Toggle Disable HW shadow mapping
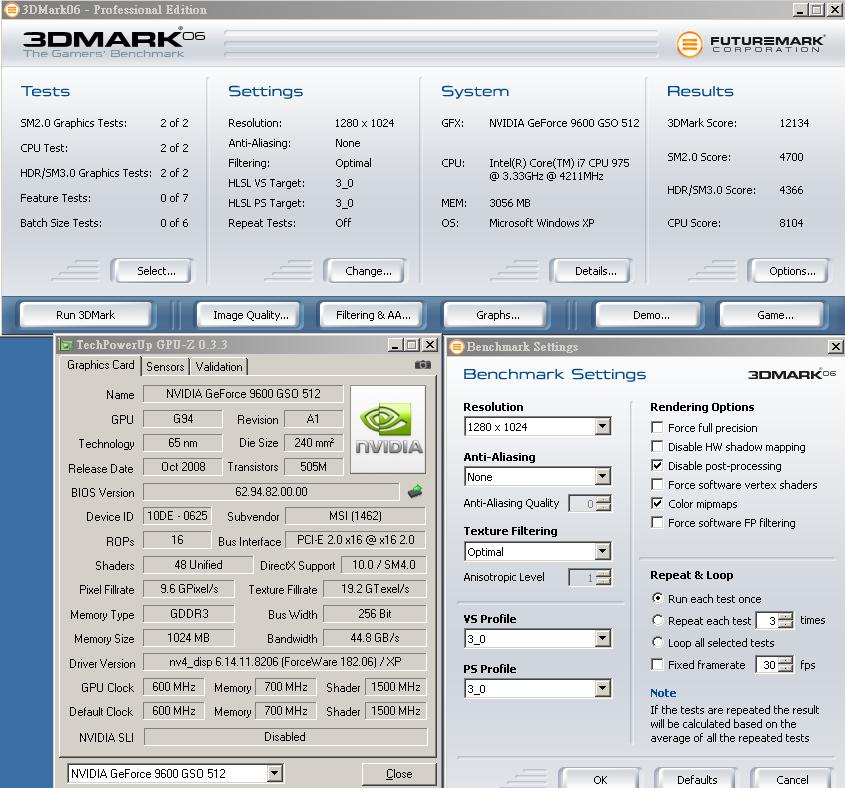This screenshot has height=788, width=845. pyautogui.click(x=657, y=446)
